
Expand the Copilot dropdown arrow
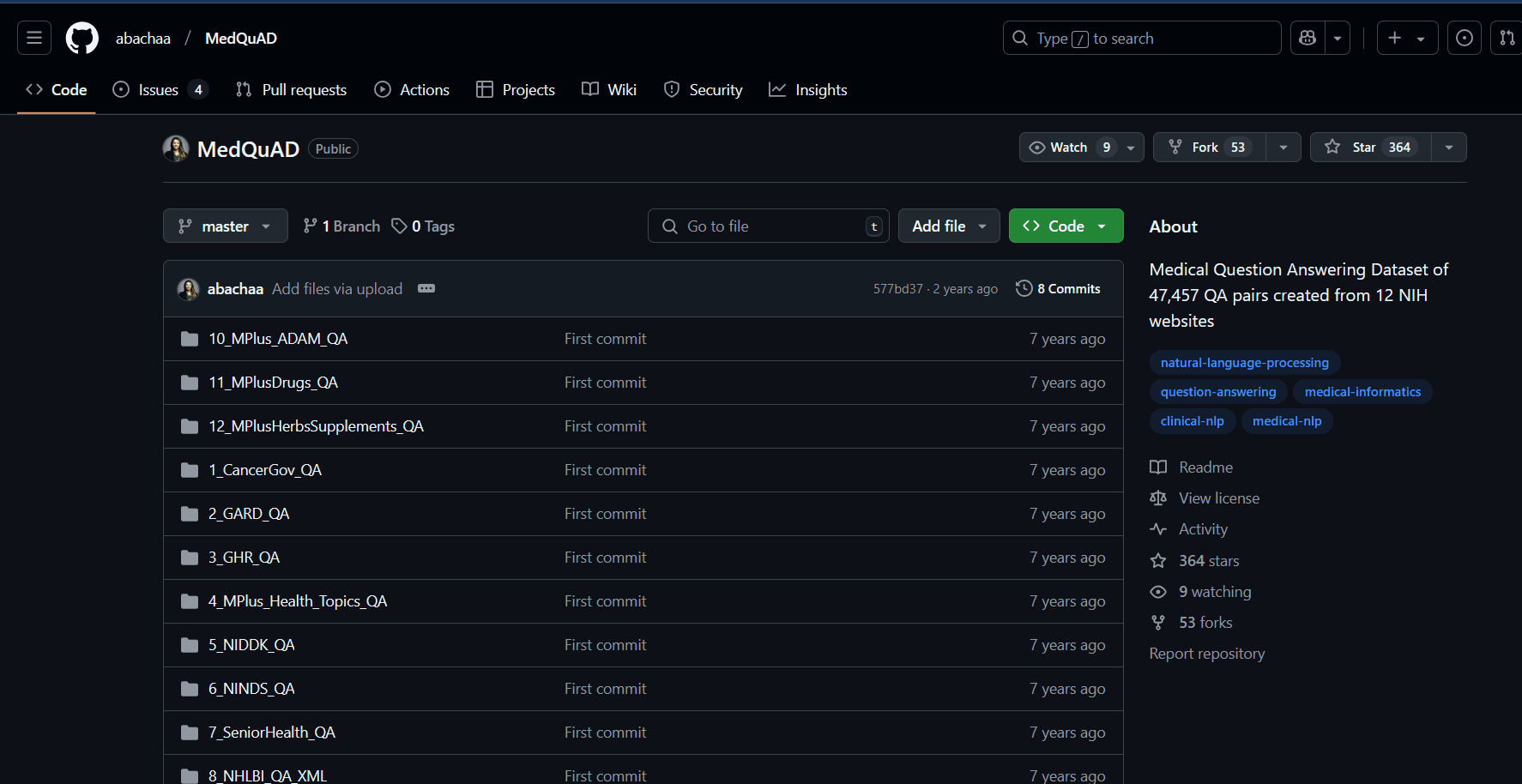point(1338,38)
